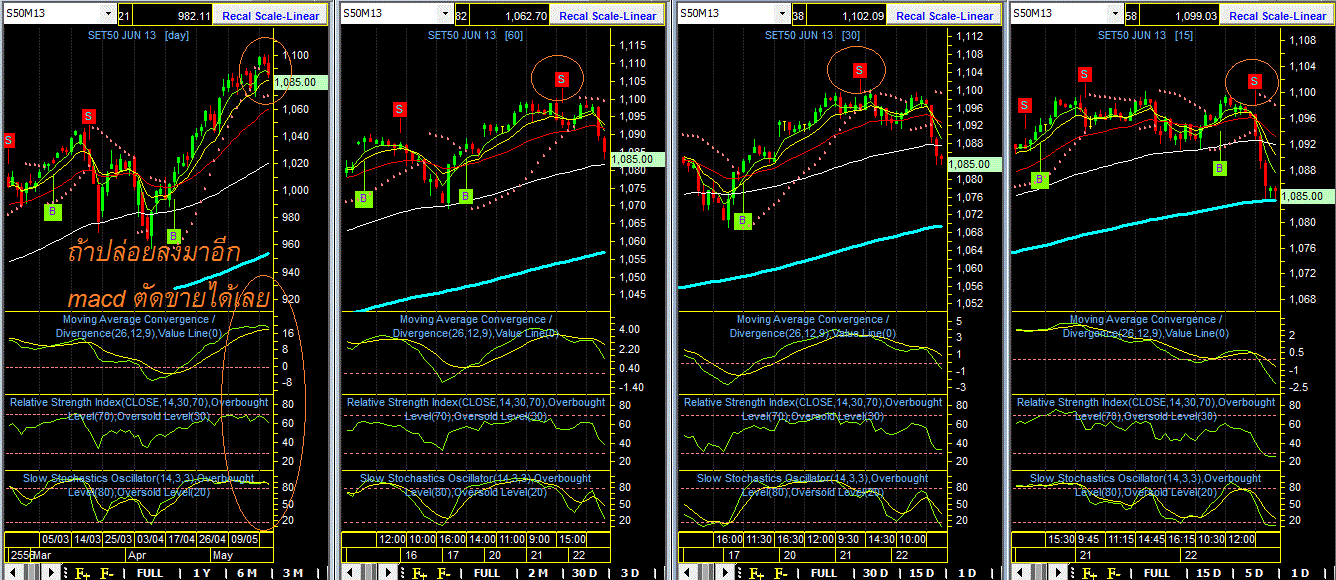The image size is (1336, 580).
Task: Click F+ icon under 30-minute chart
Action: (x=756, y=573)
